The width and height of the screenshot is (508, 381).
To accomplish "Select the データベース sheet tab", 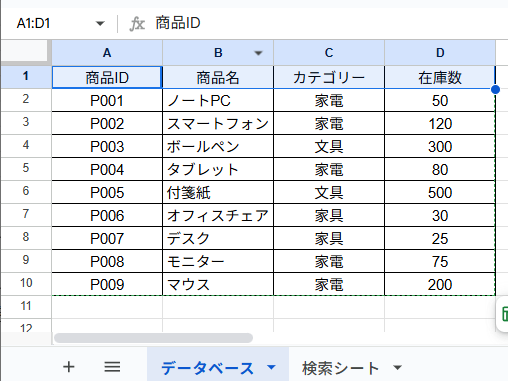I will pos(207,368).
